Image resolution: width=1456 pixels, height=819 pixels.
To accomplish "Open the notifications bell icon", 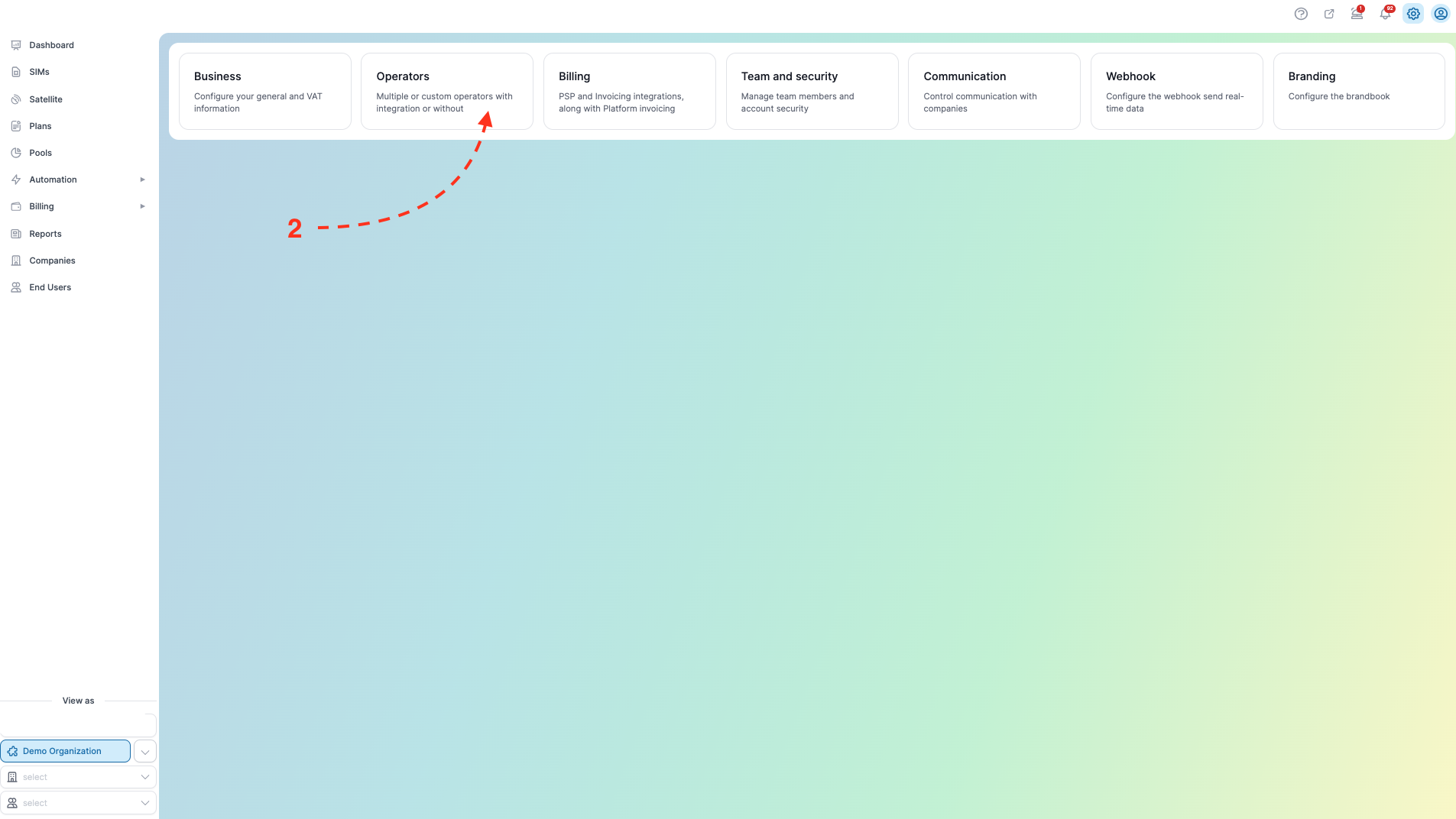I will 1385,14.
